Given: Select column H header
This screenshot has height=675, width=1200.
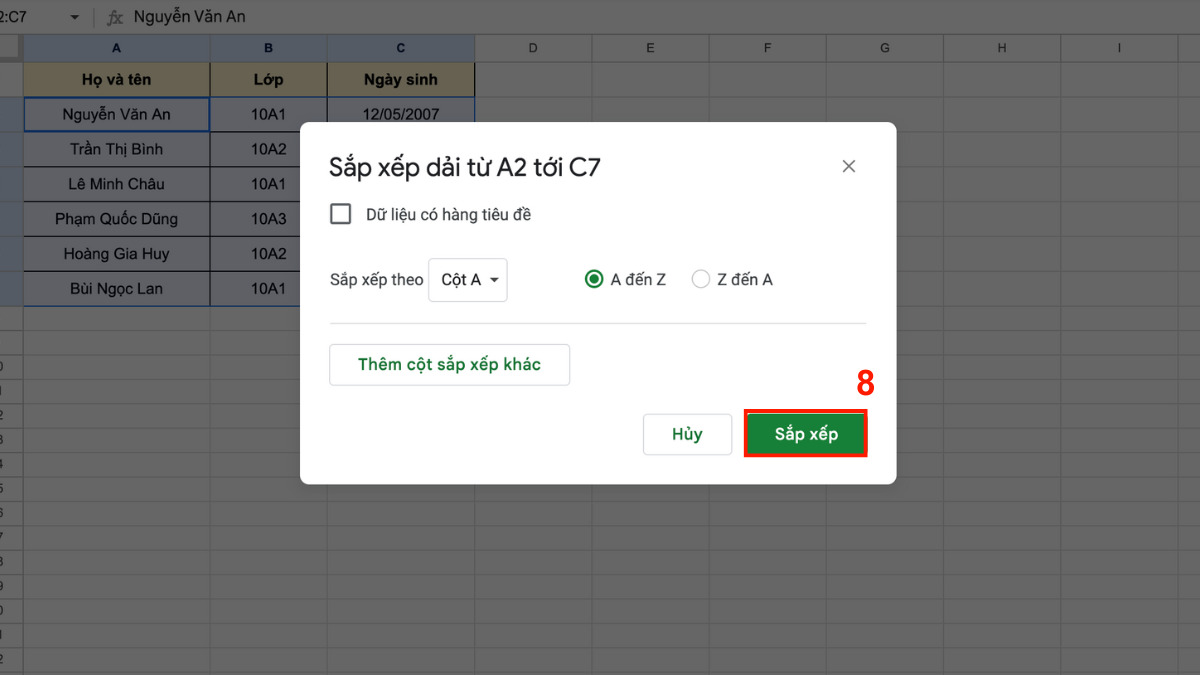Looking at the screenshot, I should coord(1002,48).
